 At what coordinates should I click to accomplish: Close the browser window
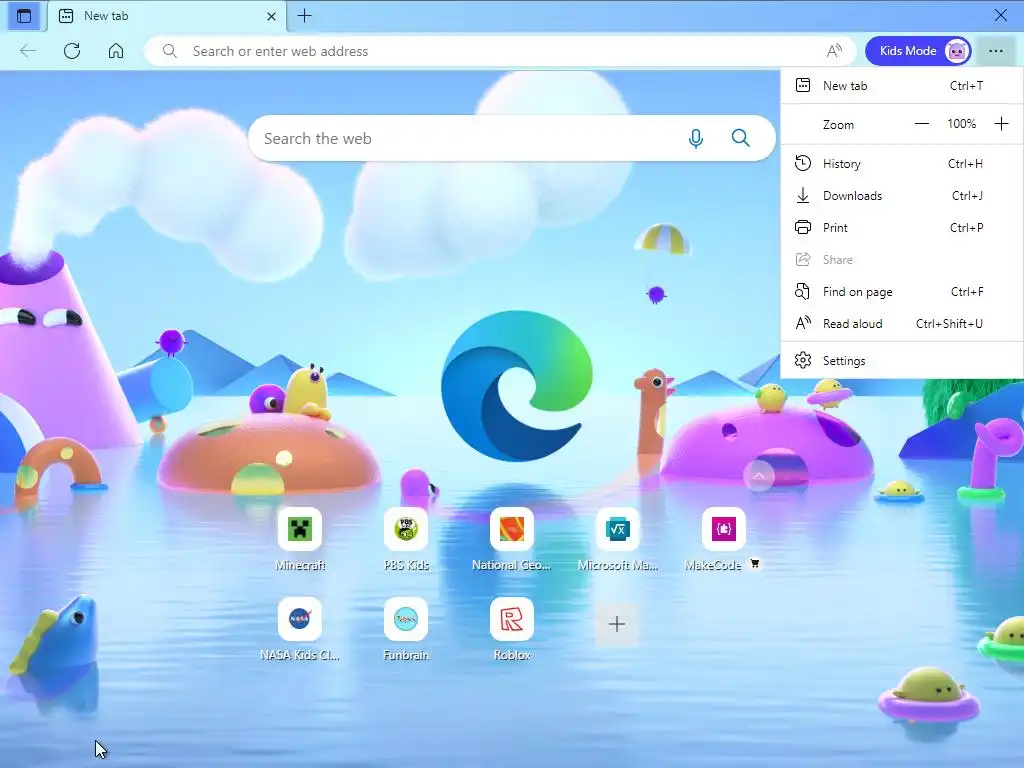click(x=1000, y=15)
